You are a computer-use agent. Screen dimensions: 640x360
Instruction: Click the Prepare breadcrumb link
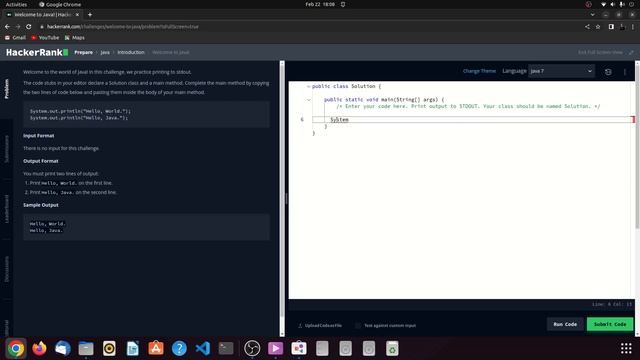pyautogui.click(x=83, y=52)
